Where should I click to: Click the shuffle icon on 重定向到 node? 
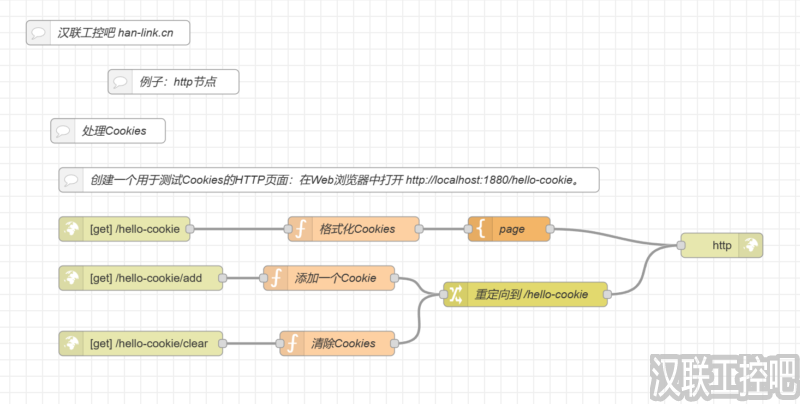pyautogui.click(x=455, y=294)
